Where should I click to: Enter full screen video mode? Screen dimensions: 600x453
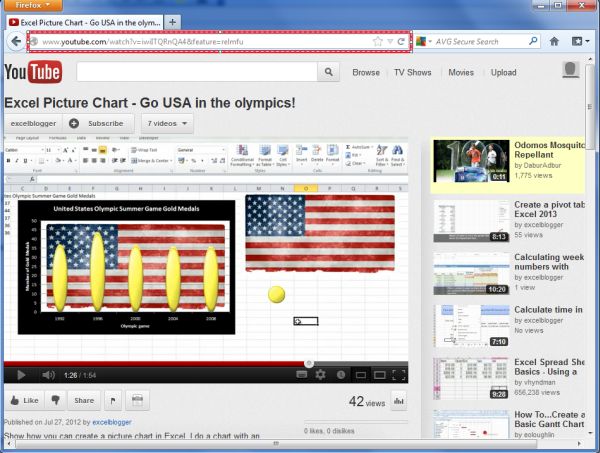pyautogui.click(x=399, y=375)
